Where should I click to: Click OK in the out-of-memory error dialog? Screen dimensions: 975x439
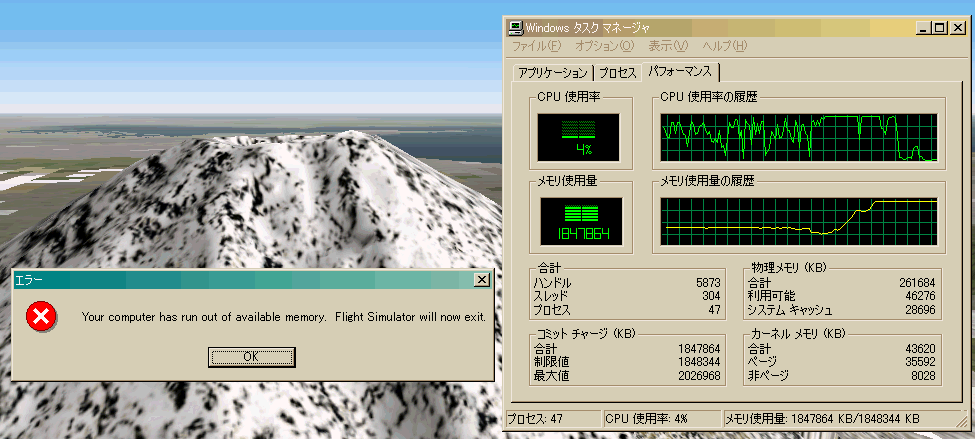point(250,356)
